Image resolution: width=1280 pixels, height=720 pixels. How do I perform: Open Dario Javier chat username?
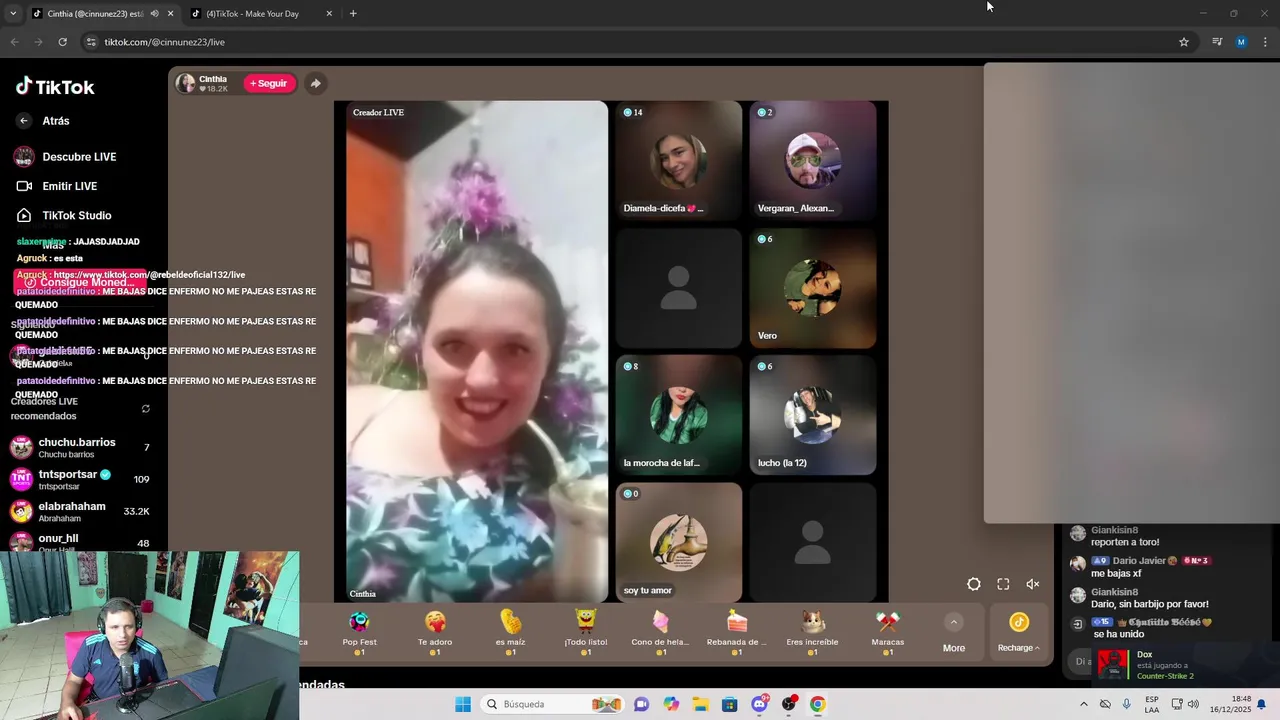tap(1139, 561)
